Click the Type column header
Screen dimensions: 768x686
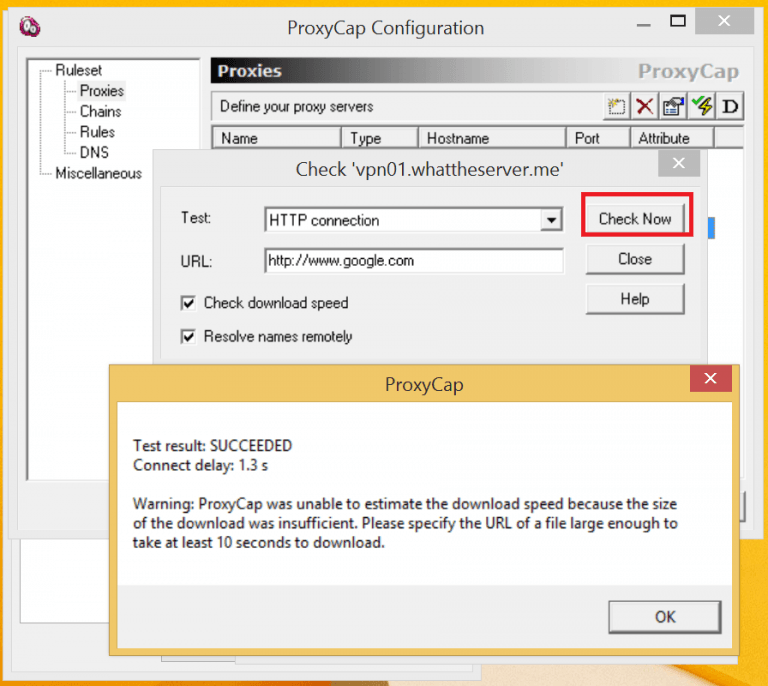(380, 138)
